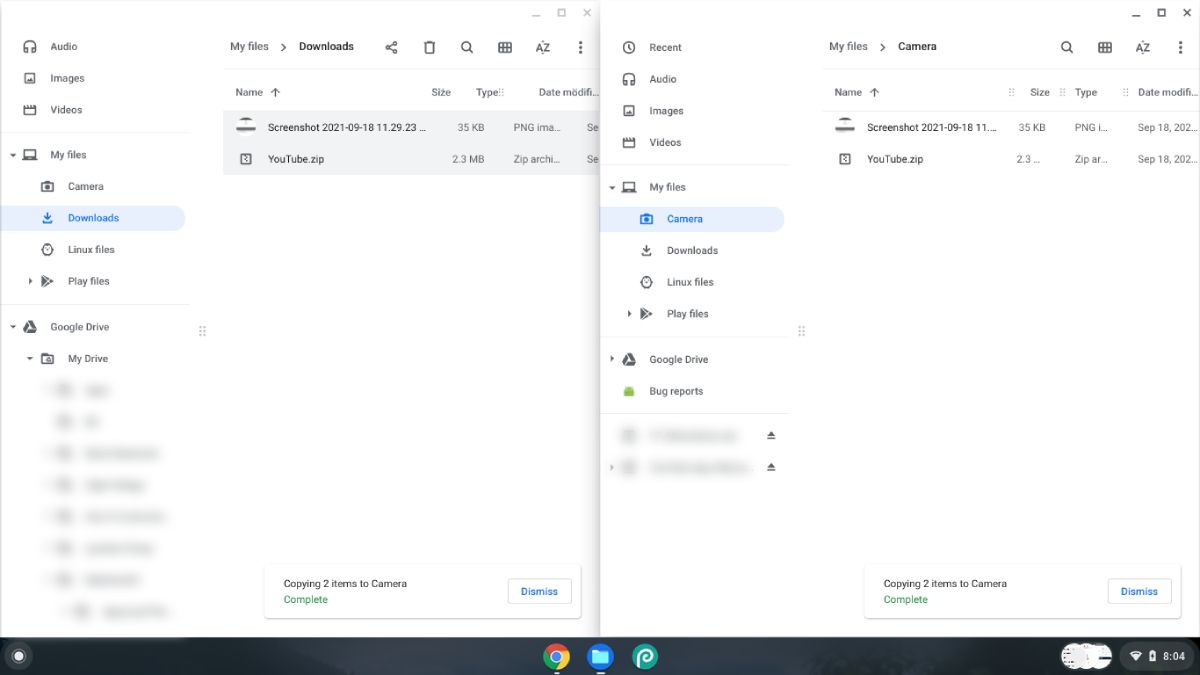This screenshot has height=675, width=1200.
Task: Select Linux files in the sidebar
Action: pyautogui.click(x=92, y=249)
